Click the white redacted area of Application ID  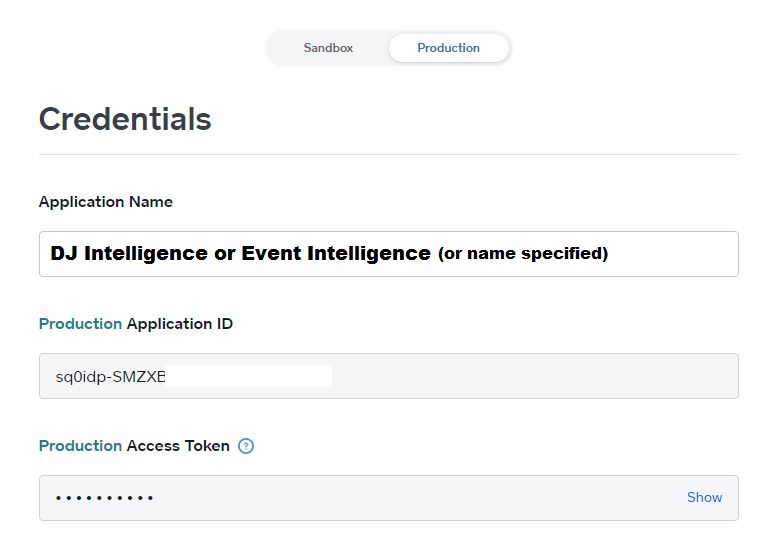[250, 376]
